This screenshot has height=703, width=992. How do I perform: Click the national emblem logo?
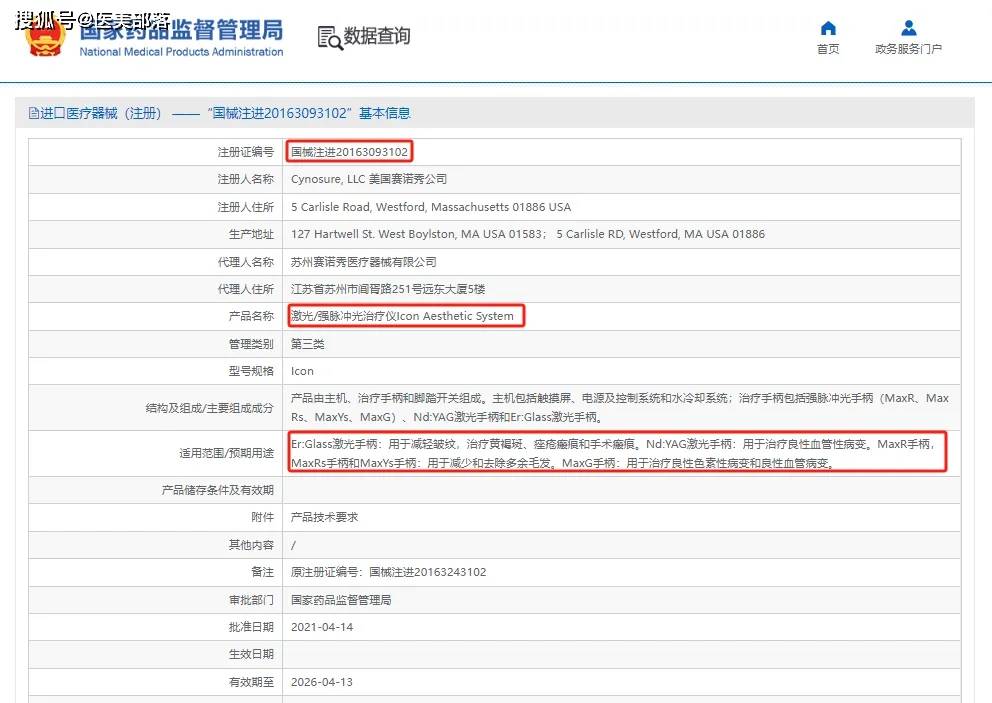pyautogui.click(x=44, y=37)
